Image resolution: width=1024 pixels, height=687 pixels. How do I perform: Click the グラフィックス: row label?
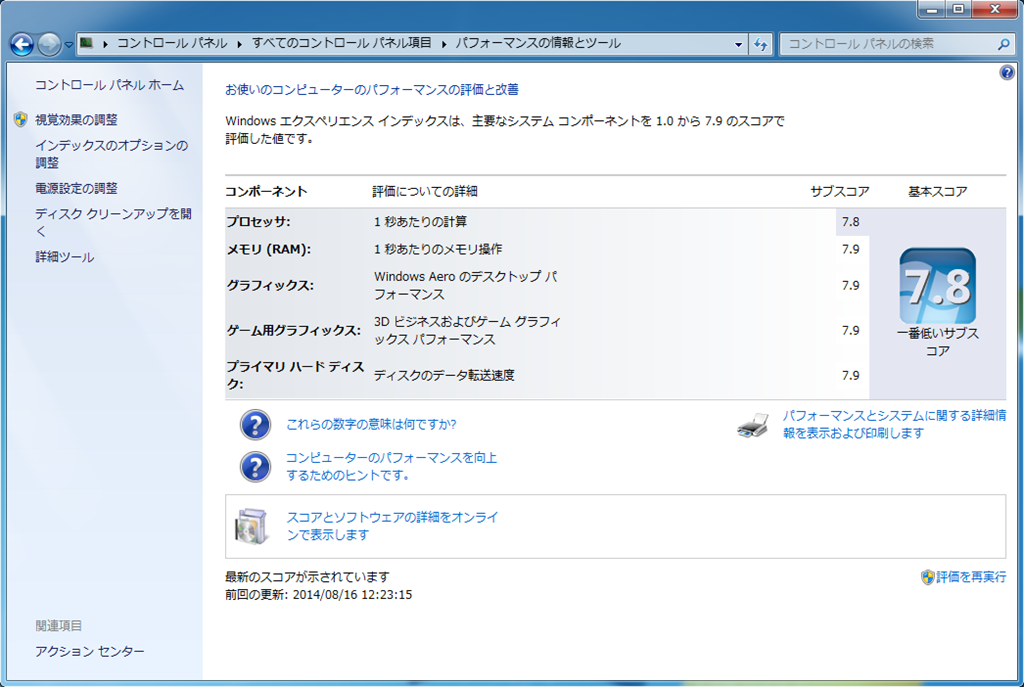point(270,285)
